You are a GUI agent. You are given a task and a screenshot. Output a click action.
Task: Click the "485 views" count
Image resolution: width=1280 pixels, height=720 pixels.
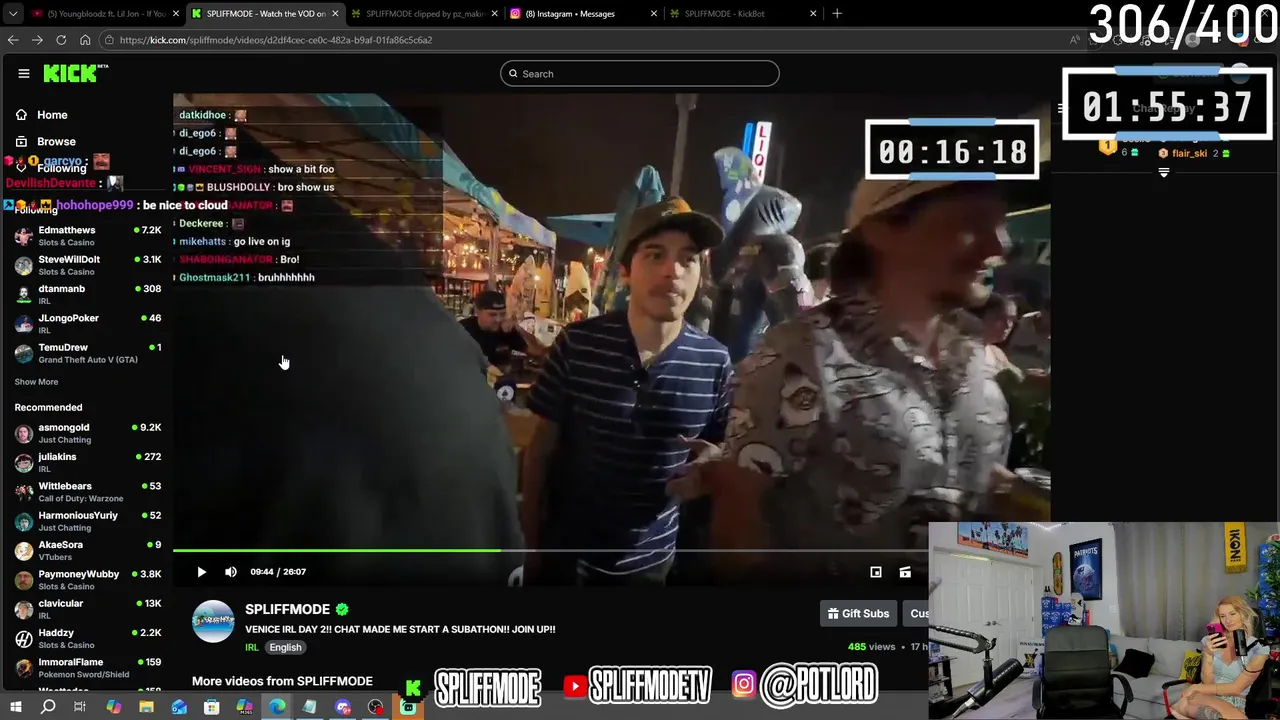(x=871, y=647)
